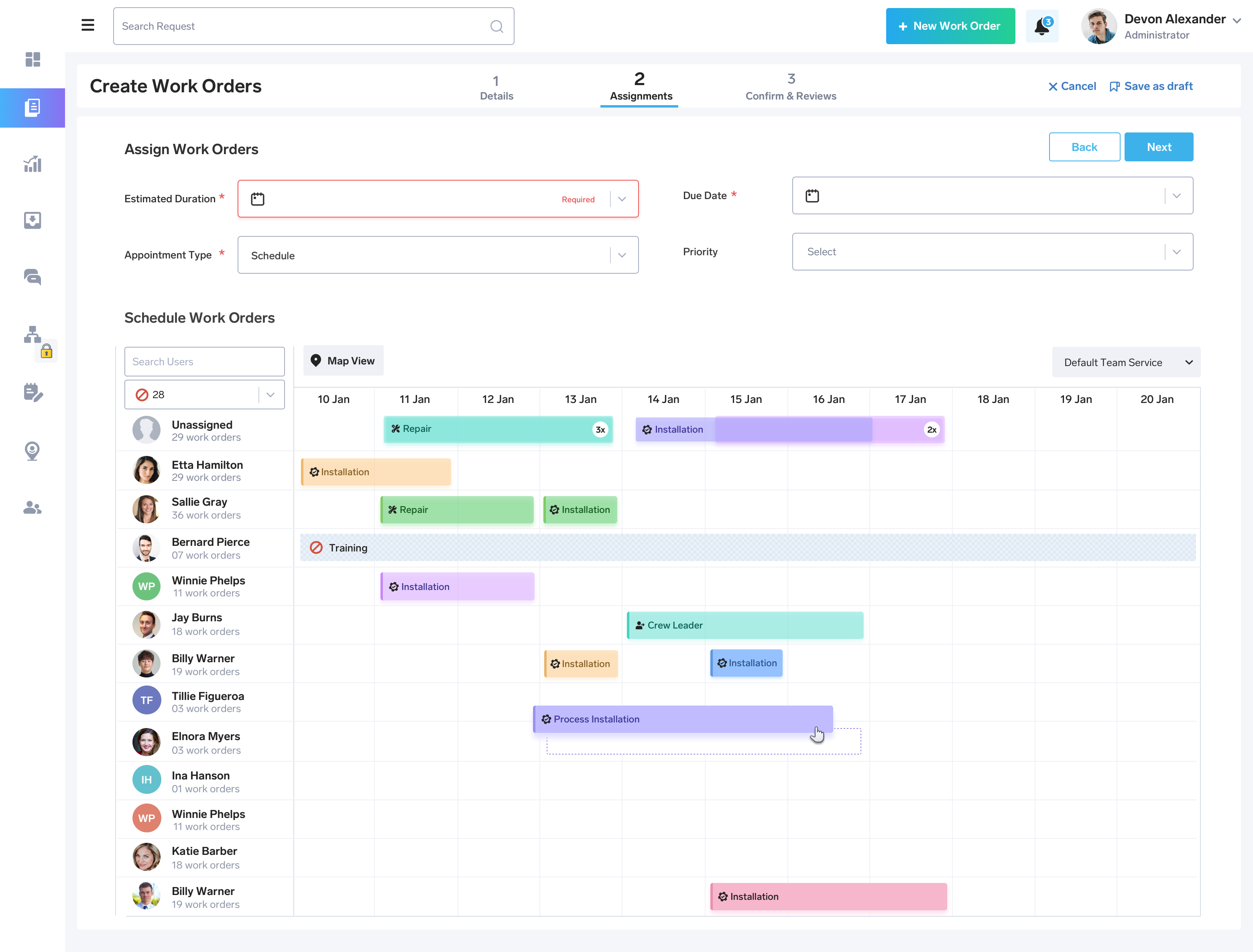This screenshot has width=1253, height=952.
Task: Expand the Priority Select dropdown
Action: 1176,252
